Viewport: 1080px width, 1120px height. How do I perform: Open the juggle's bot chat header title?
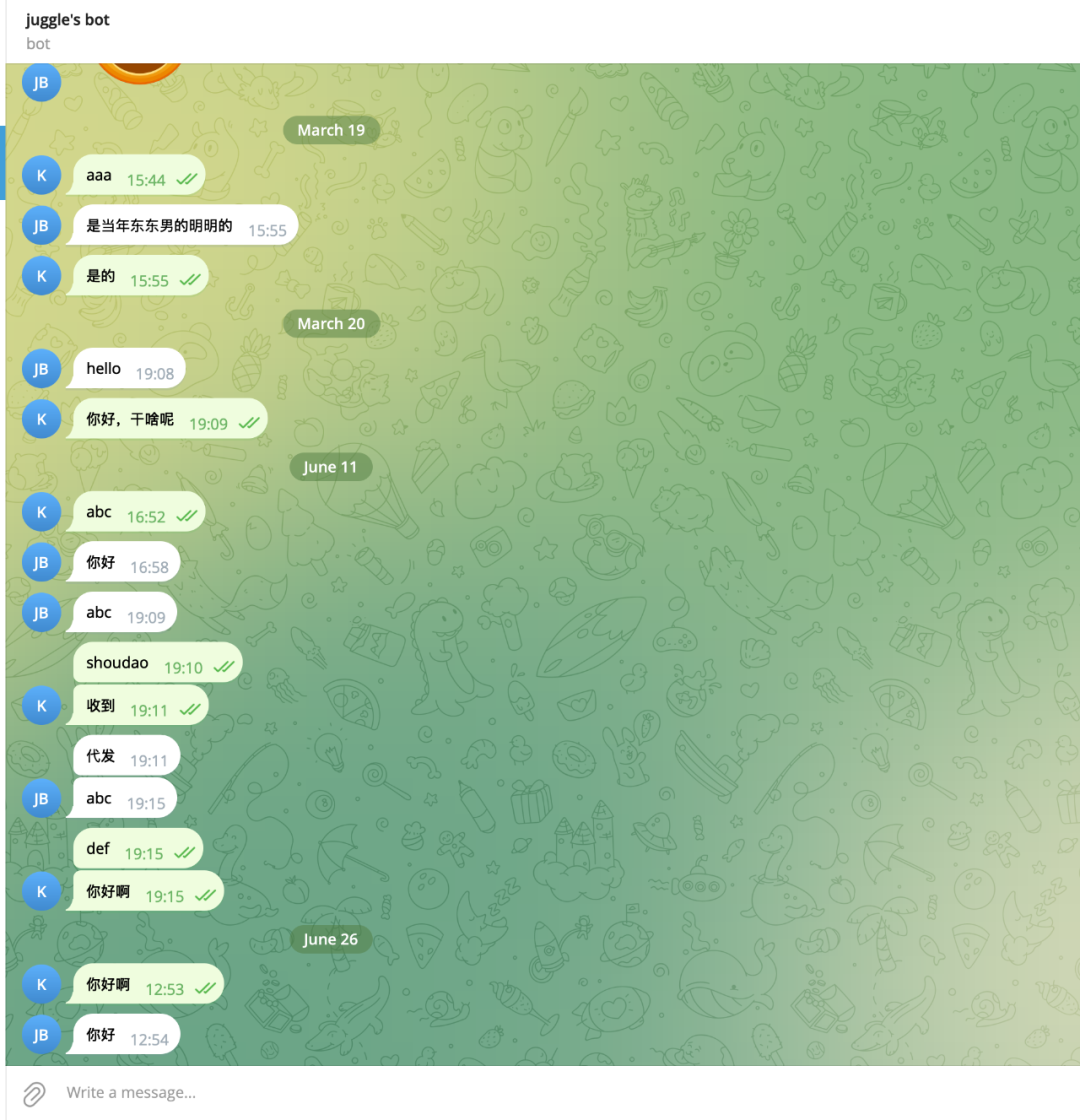pyautogui.click(x=68, y=20)
